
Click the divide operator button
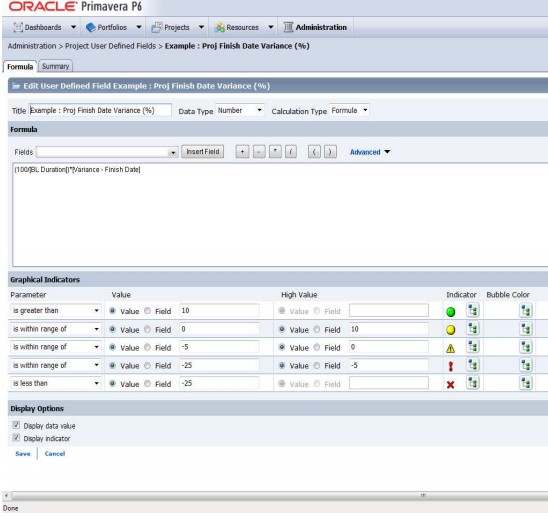click(291, 152)
